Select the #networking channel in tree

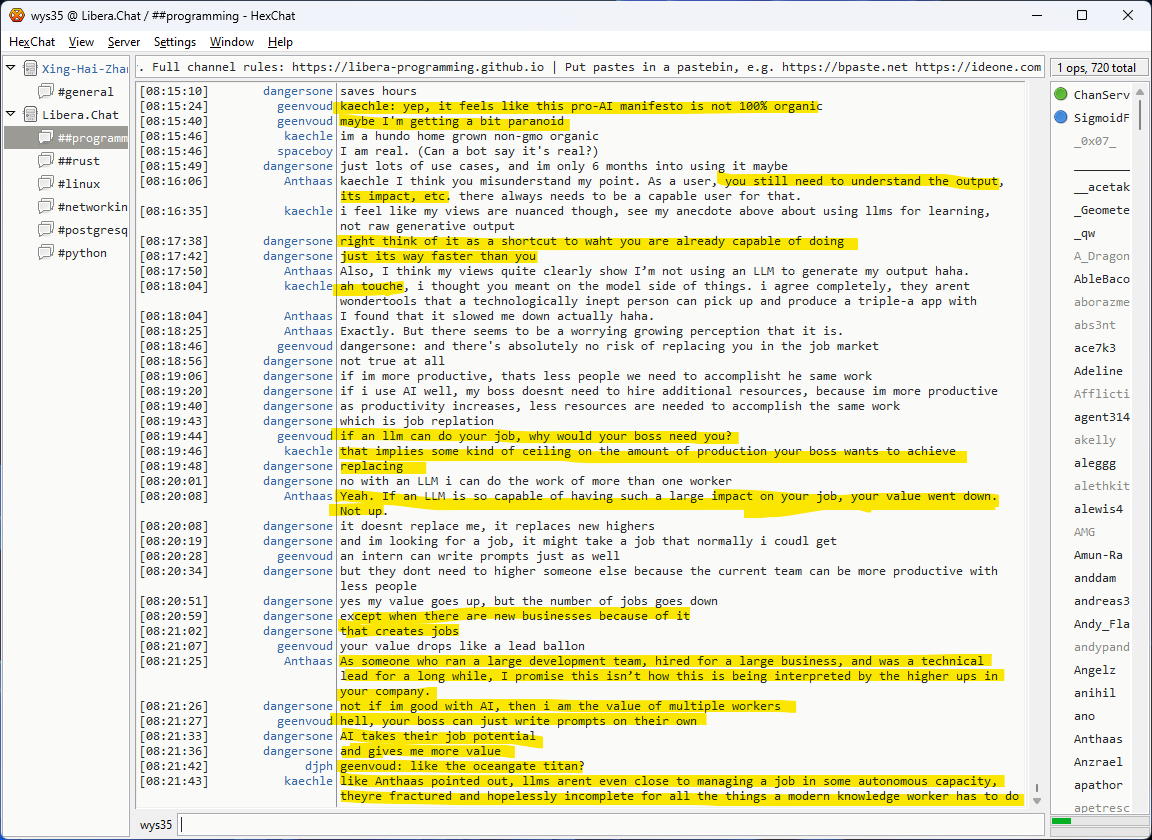(92, 207)
